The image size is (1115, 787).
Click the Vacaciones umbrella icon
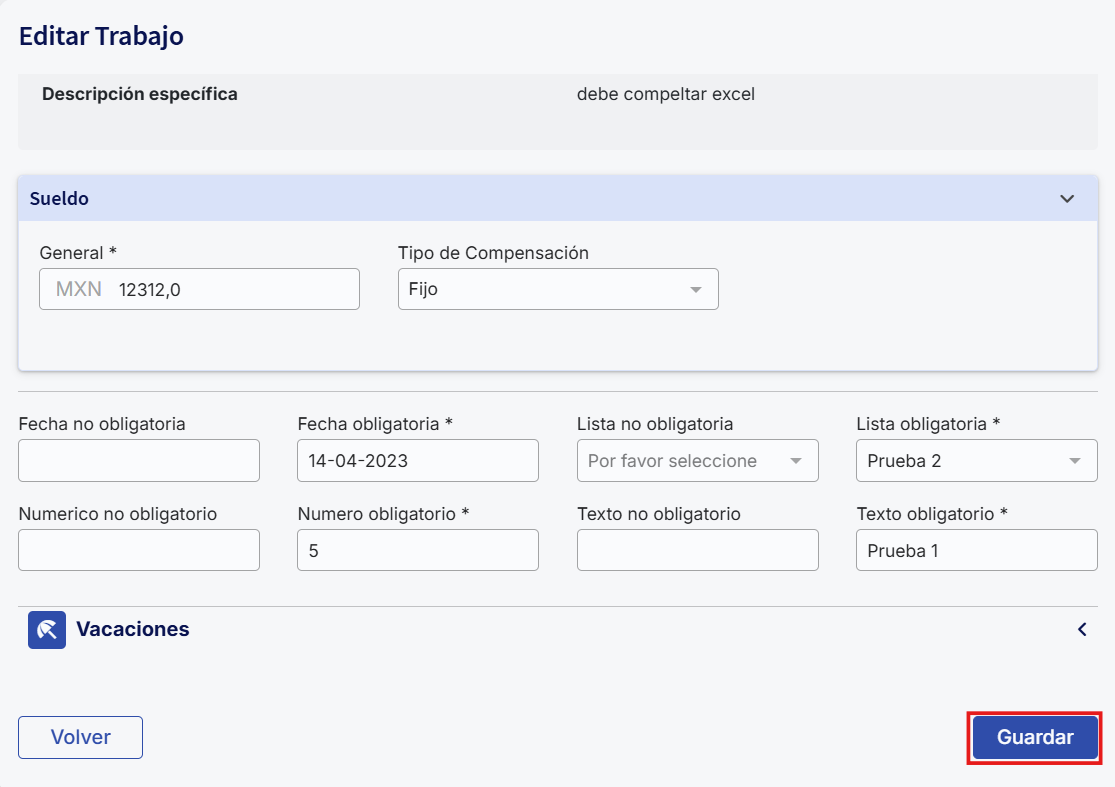(x=46, y=630)
